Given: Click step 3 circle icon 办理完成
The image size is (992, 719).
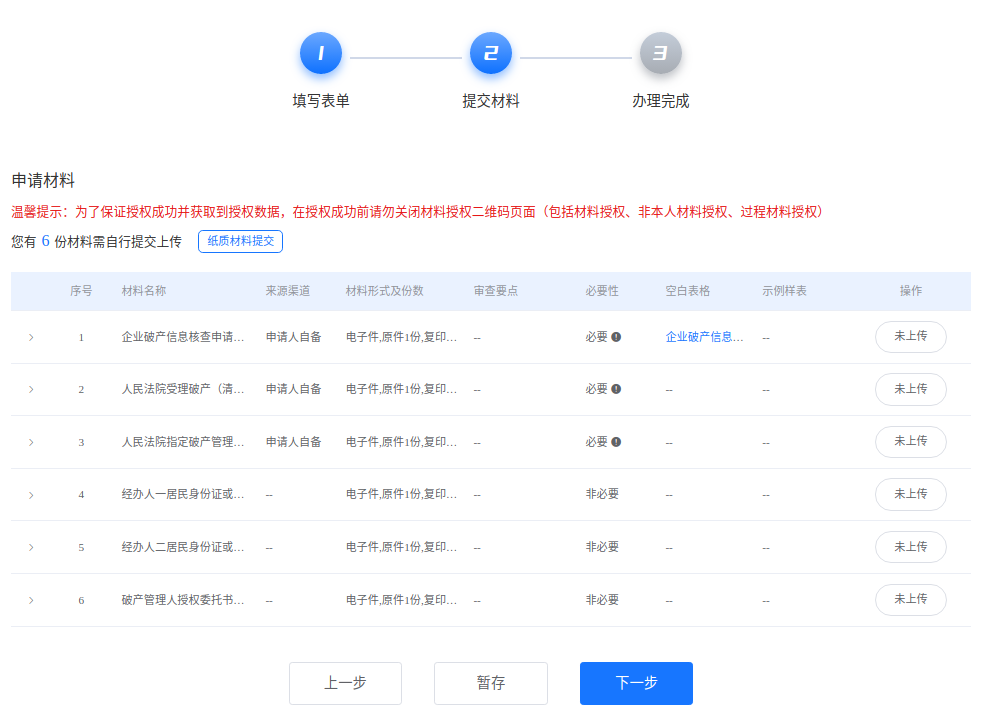Looking at the screenshot, I should tap(660, 53).
